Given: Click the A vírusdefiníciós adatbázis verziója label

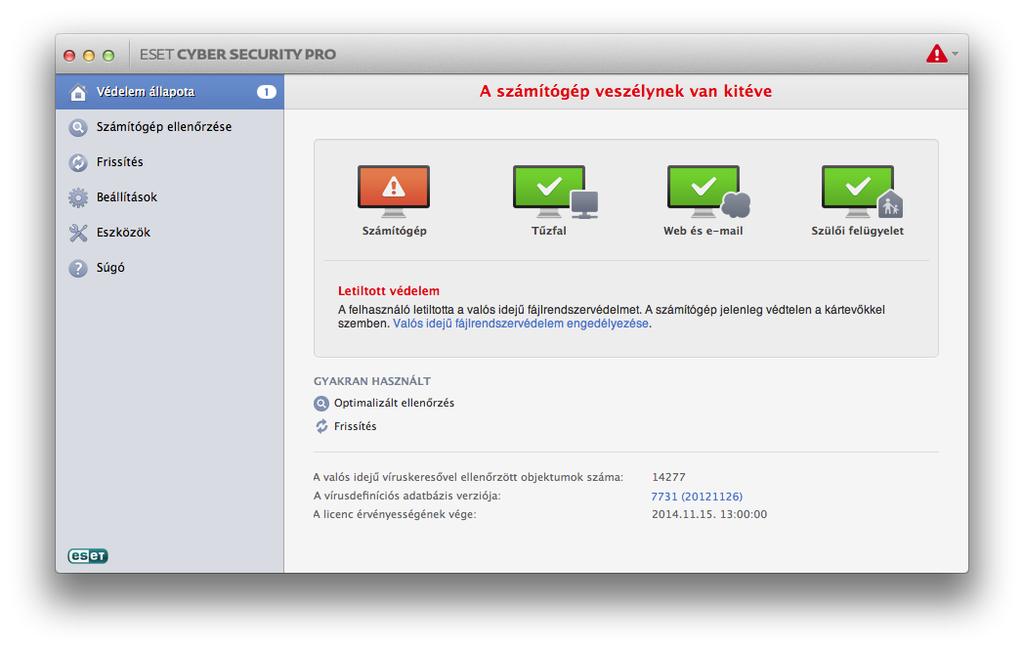Looking at the screenshot, I should 407,496.
